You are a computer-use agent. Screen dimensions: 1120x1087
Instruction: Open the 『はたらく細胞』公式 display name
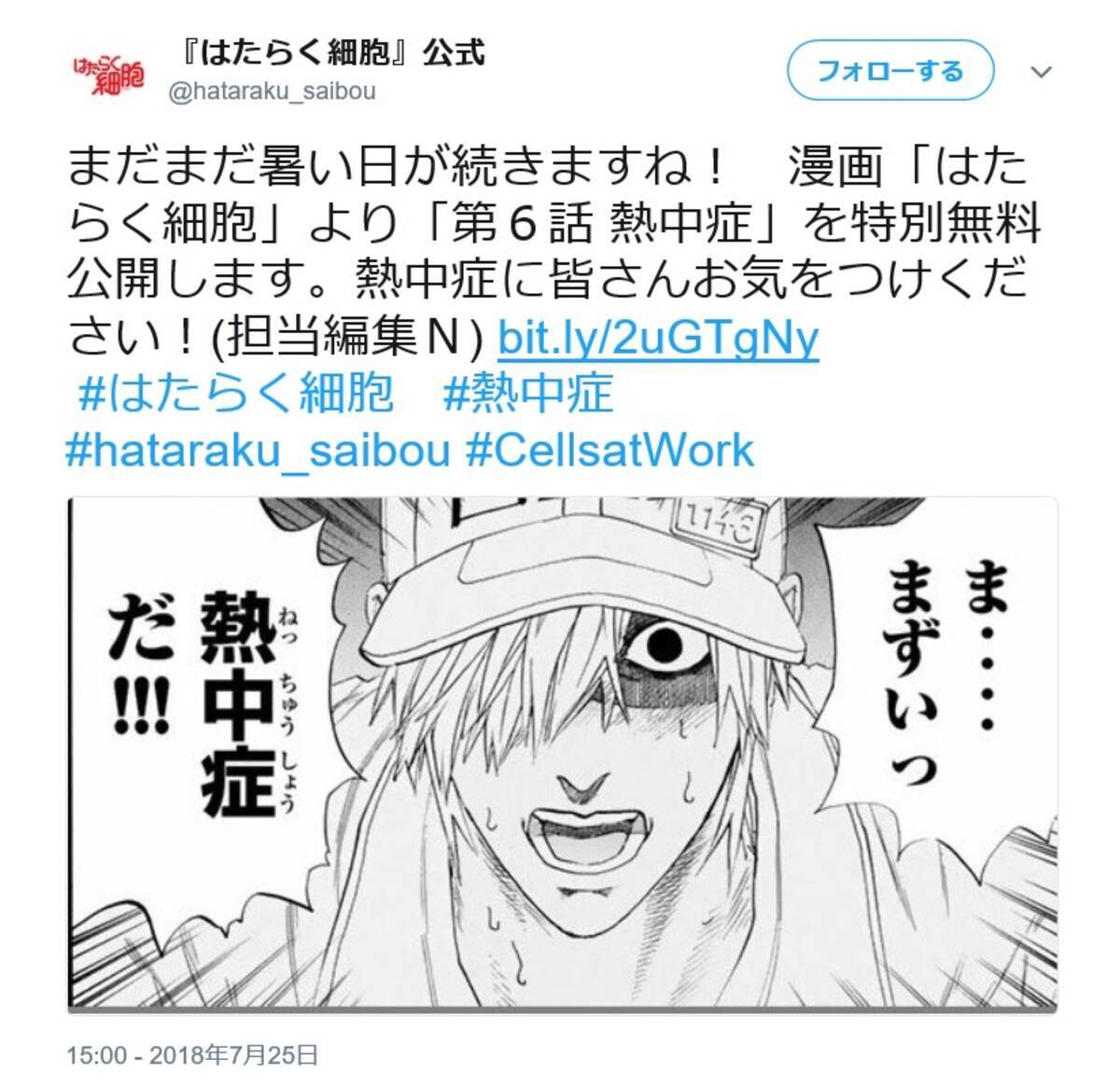[x=329, y=53]
